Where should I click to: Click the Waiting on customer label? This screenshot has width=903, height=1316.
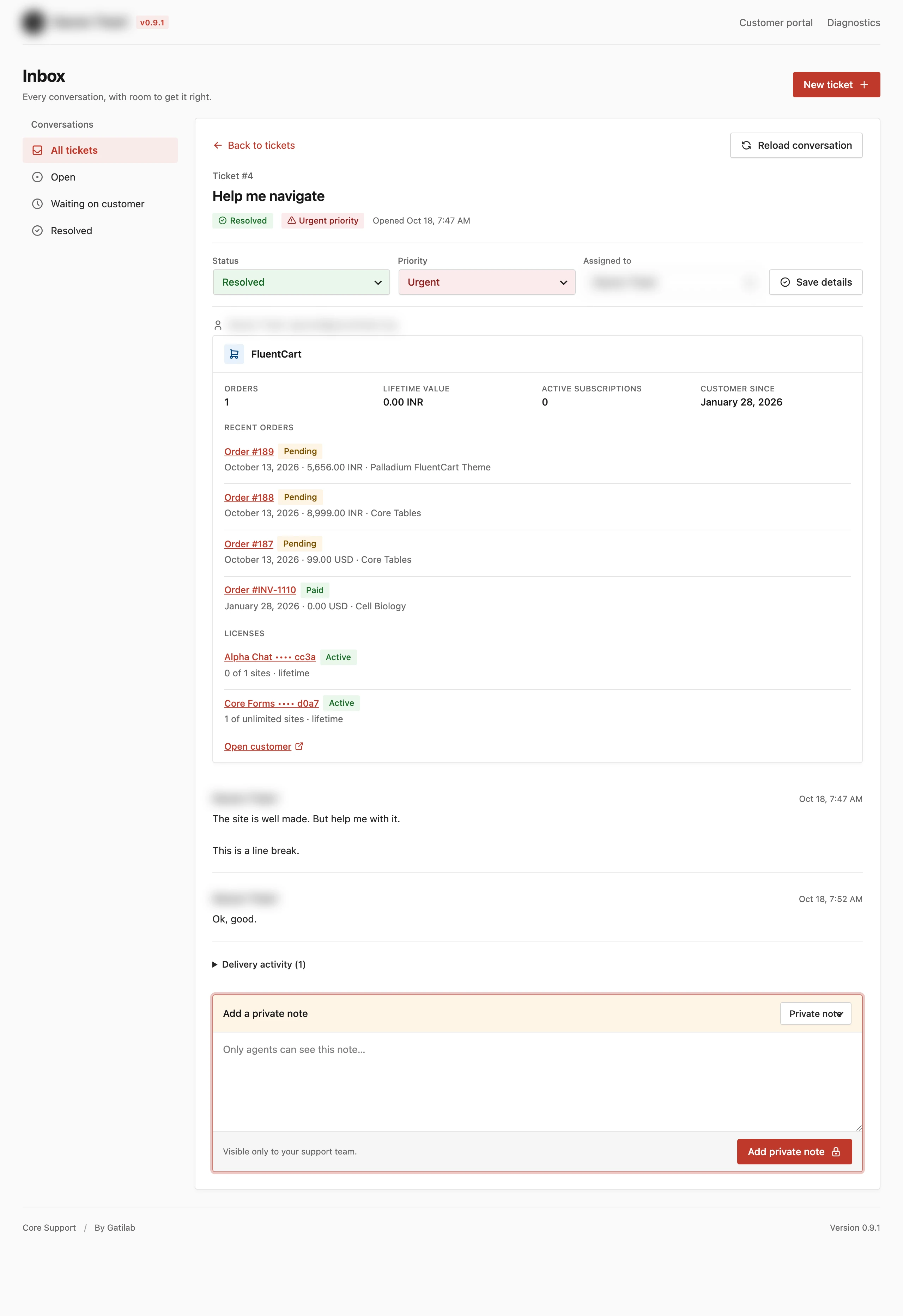click(x=97, y=204)
